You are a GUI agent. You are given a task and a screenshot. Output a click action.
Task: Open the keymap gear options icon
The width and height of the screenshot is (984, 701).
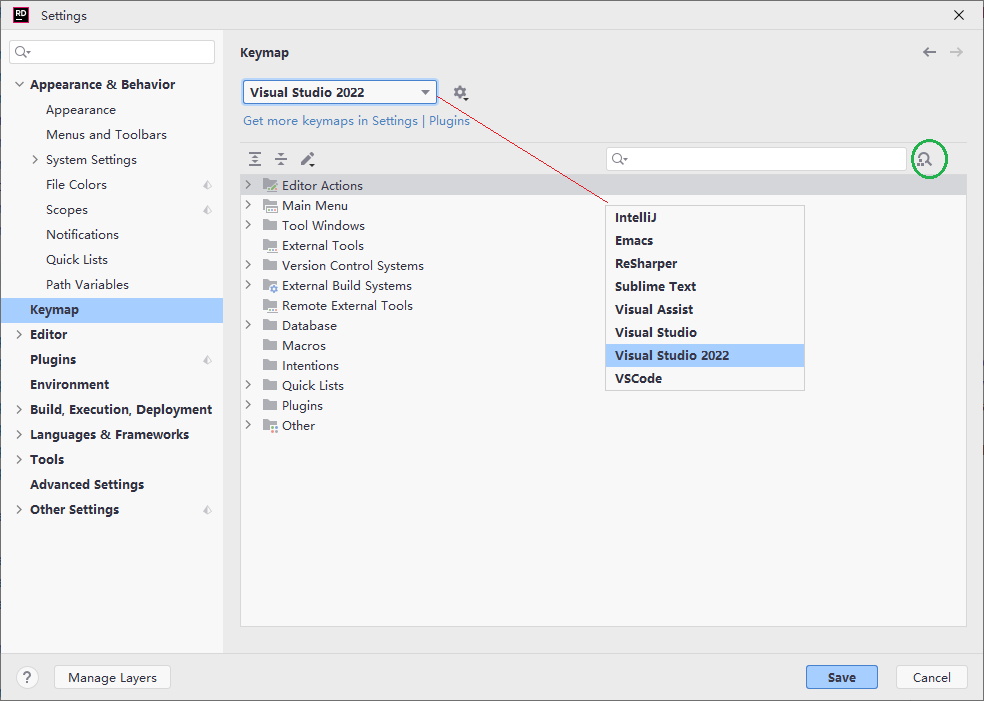point(461,93)
